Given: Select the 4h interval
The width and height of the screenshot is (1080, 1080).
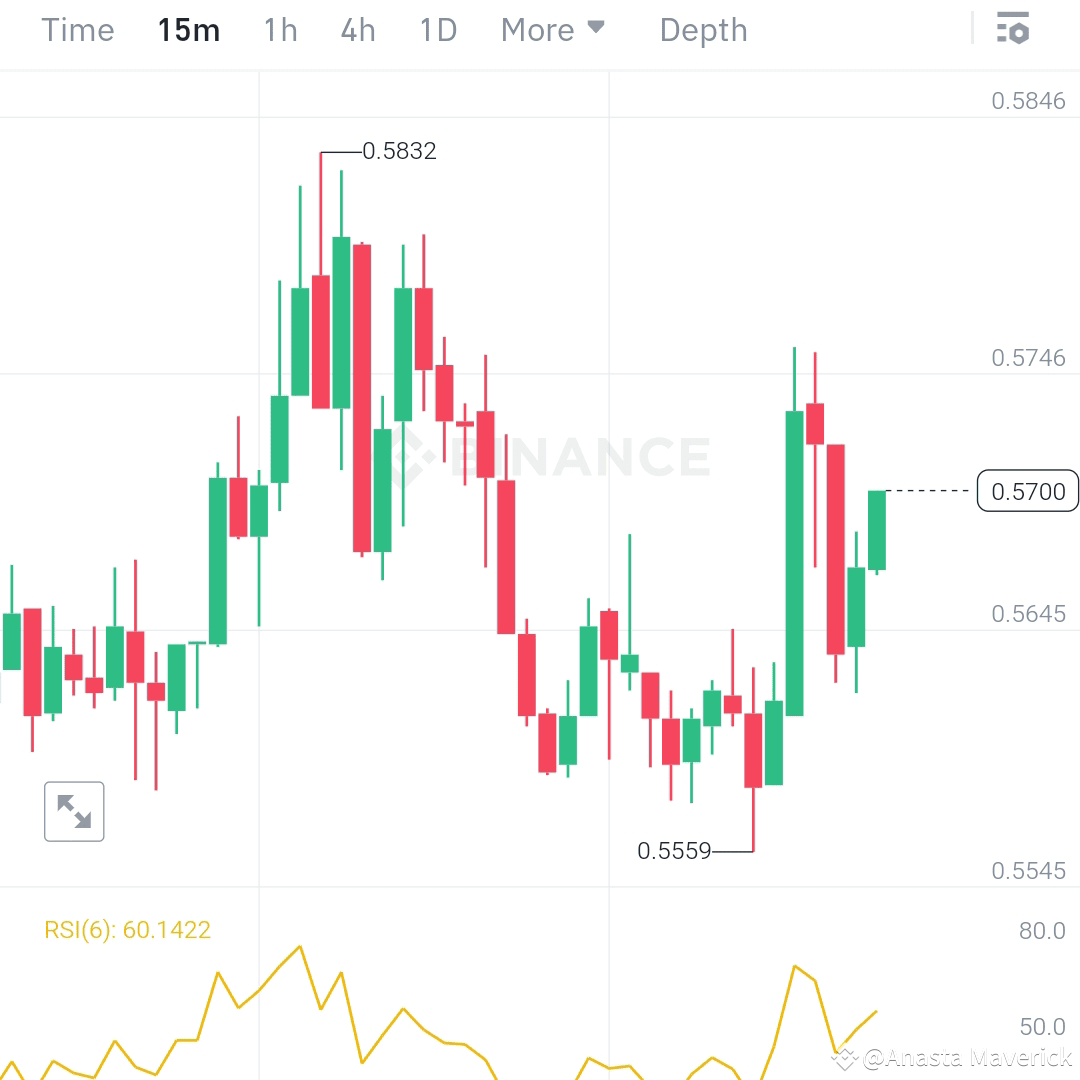Looking at the screenshot, I should [357, 30].
